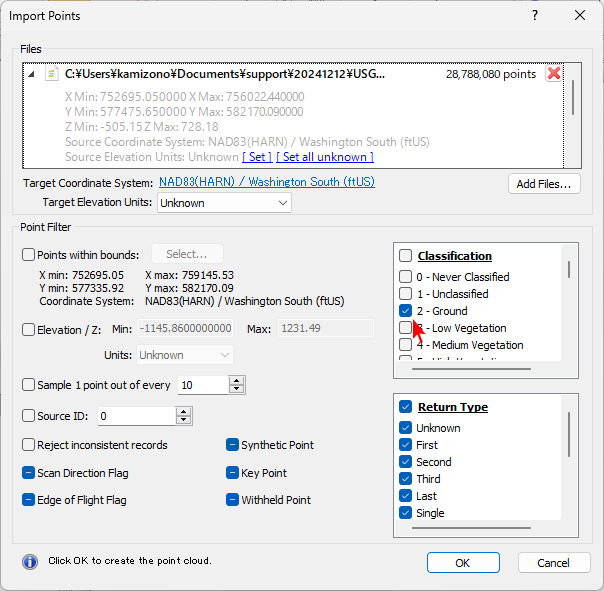
Task: Uncheck the Return Type header checkbox
Action: [x=405, y=407]
